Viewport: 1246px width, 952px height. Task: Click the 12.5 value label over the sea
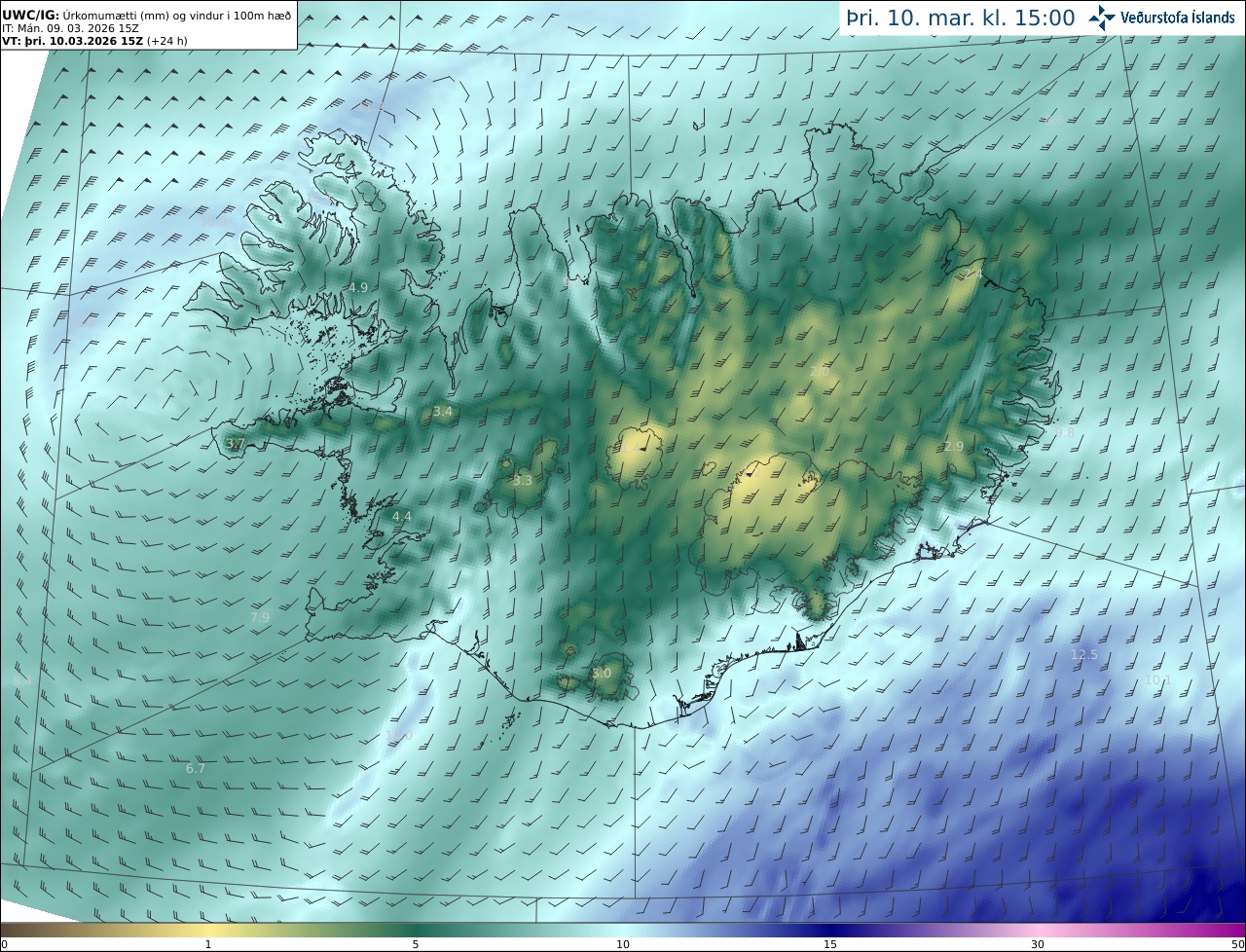coord(1084,654)
